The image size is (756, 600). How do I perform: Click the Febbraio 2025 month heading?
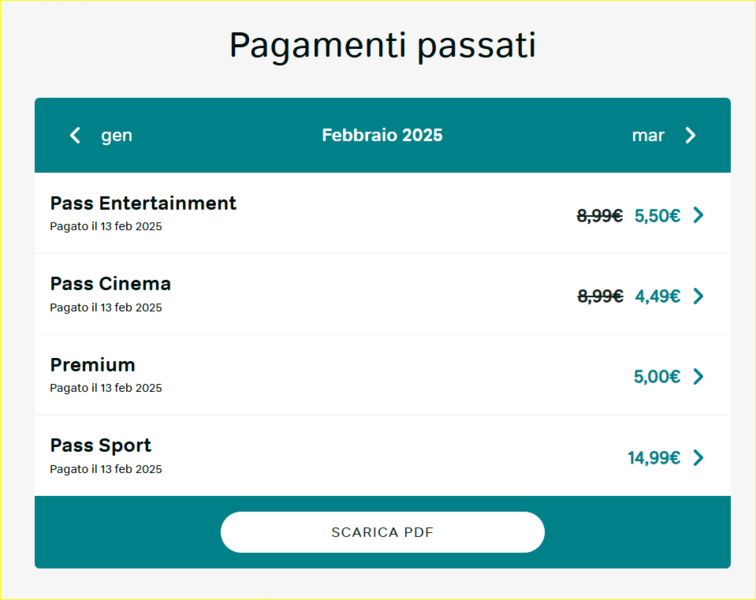coord(382,135)
